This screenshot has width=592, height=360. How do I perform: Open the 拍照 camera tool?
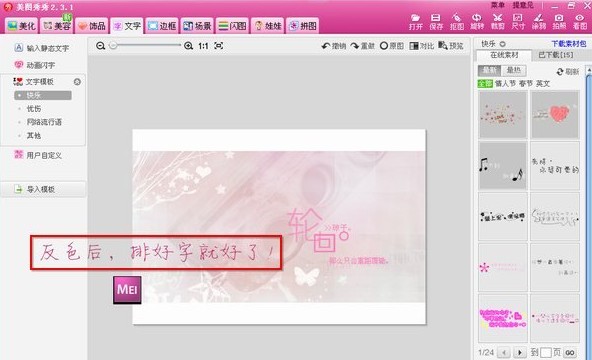(x=559, y=22)
